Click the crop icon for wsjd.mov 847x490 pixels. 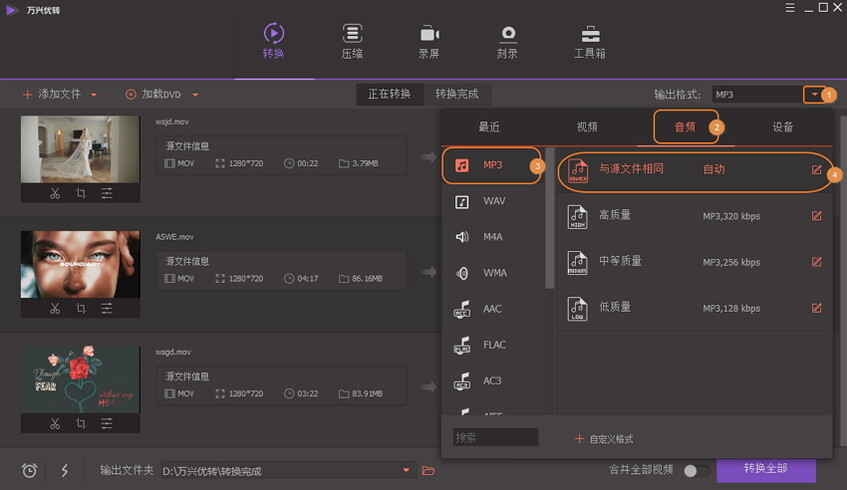pos(81,193)
